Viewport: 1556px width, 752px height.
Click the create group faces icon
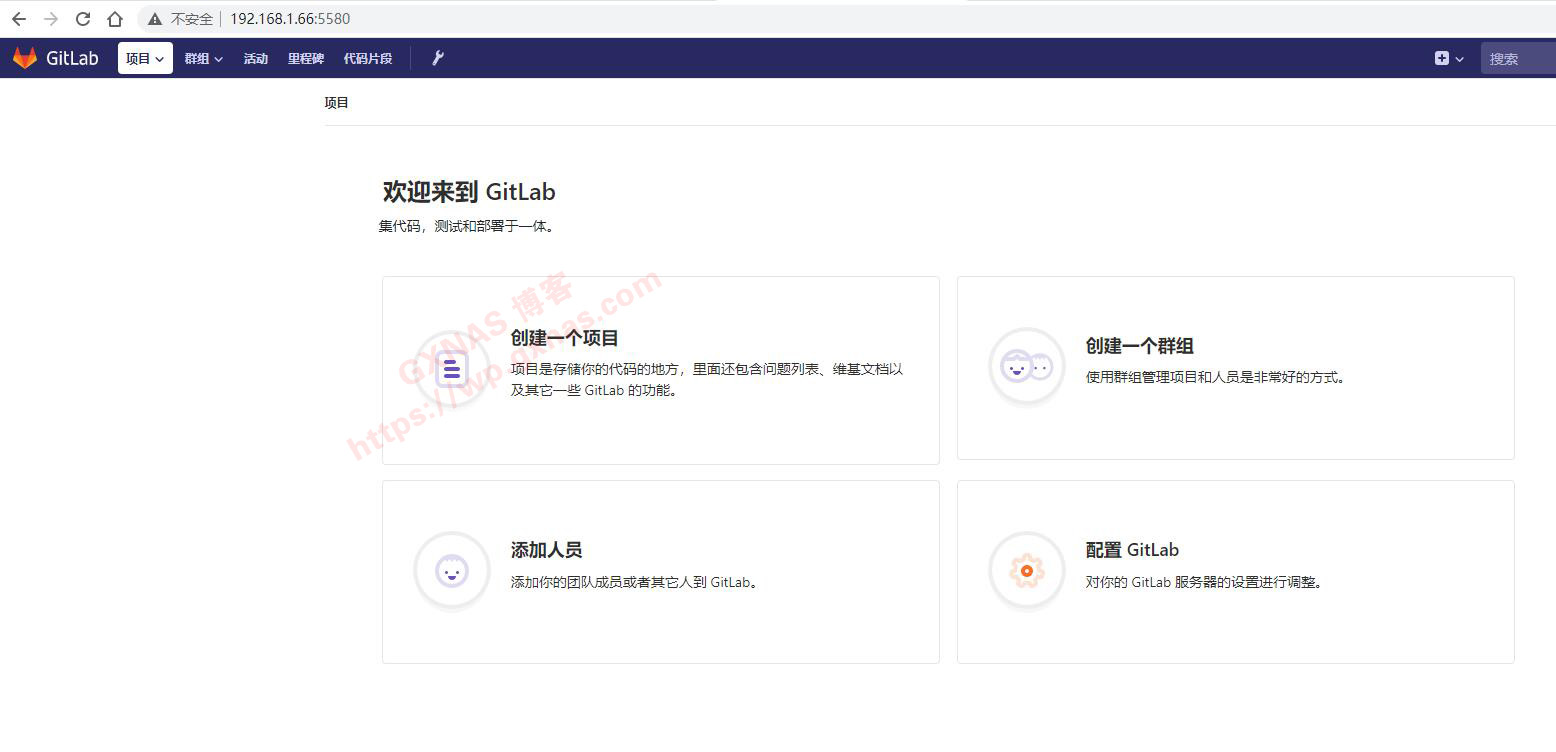pos(1026,367)
